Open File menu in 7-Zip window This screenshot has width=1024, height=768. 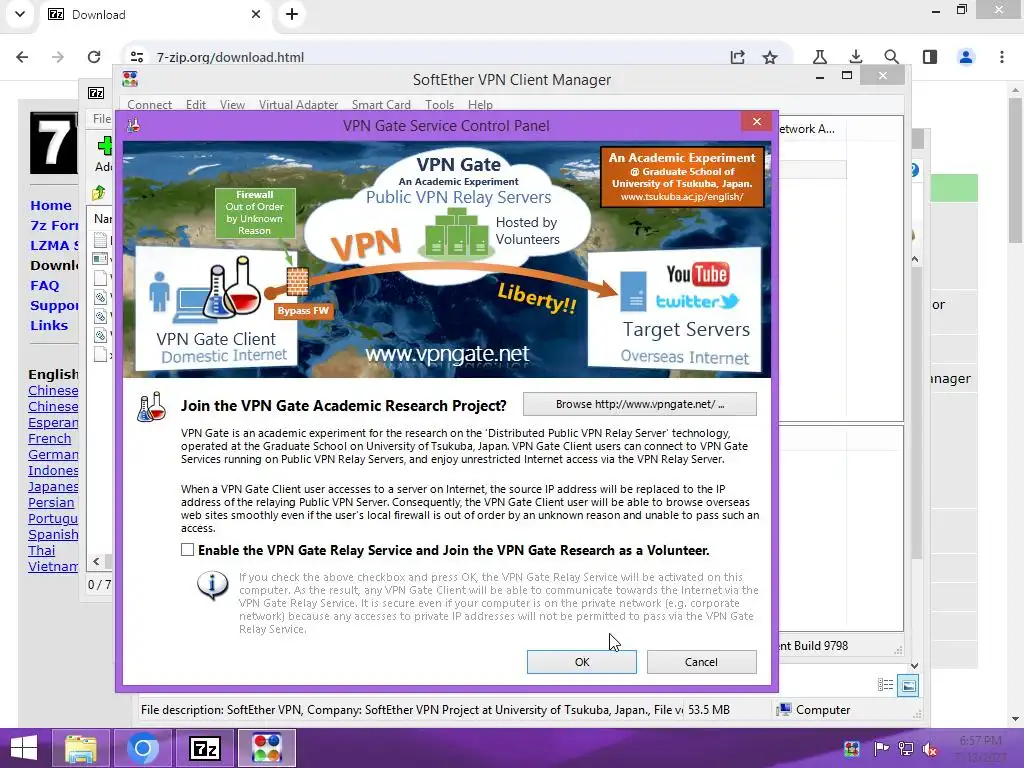click(101, 118)
